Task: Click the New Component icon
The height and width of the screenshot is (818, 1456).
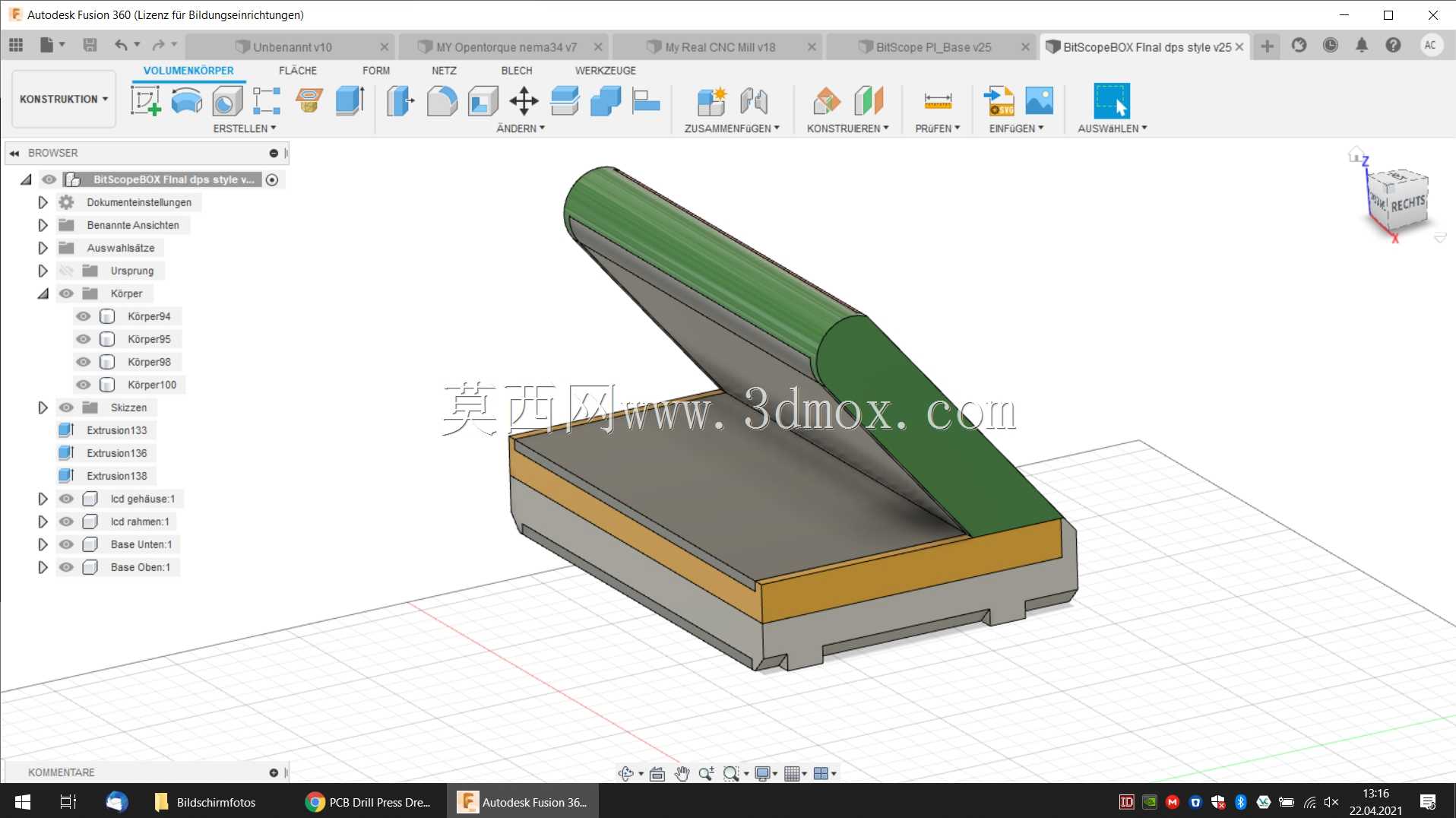Action: click(x=712, y=100)
